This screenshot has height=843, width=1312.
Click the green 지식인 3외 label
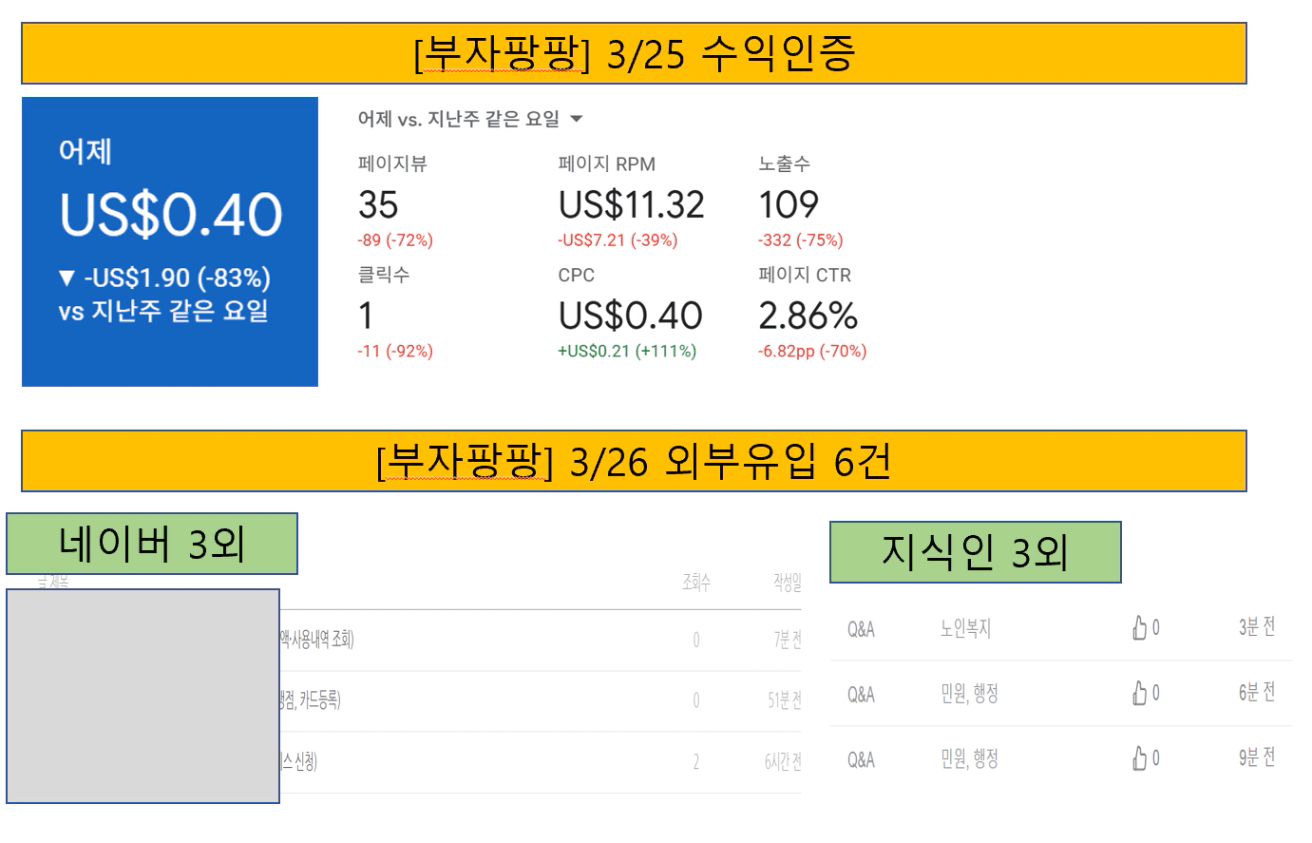[x=975, y=552]
